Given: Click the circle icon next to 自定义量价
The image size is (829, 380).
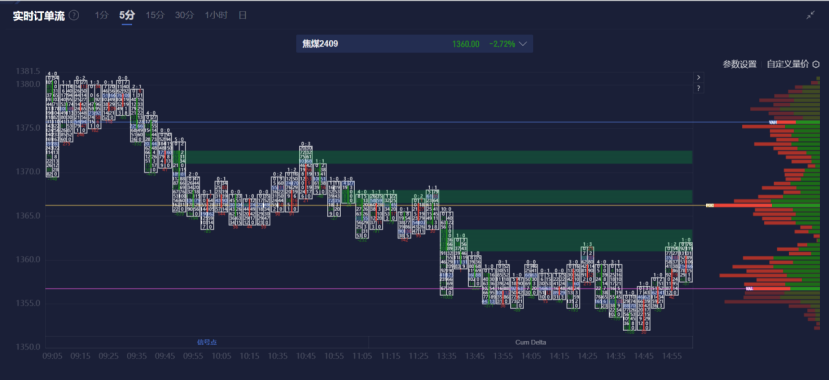Looking at the screenshot, I should point(815,64).
